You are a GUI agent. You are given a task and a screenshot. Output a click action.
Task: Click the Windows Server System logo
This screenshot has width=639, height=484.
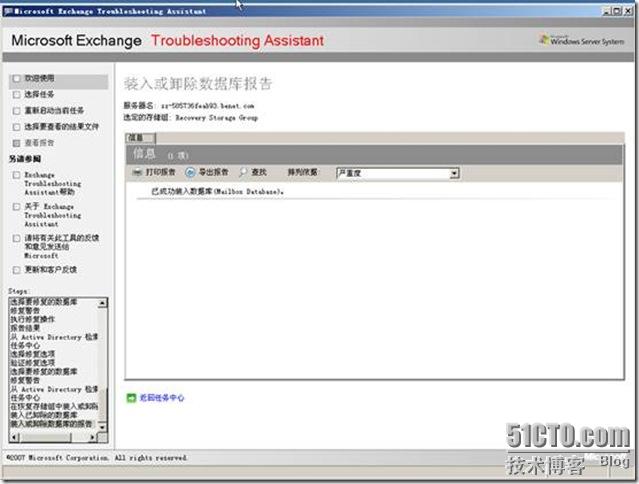pyautogui.click(x=582, y=40)
